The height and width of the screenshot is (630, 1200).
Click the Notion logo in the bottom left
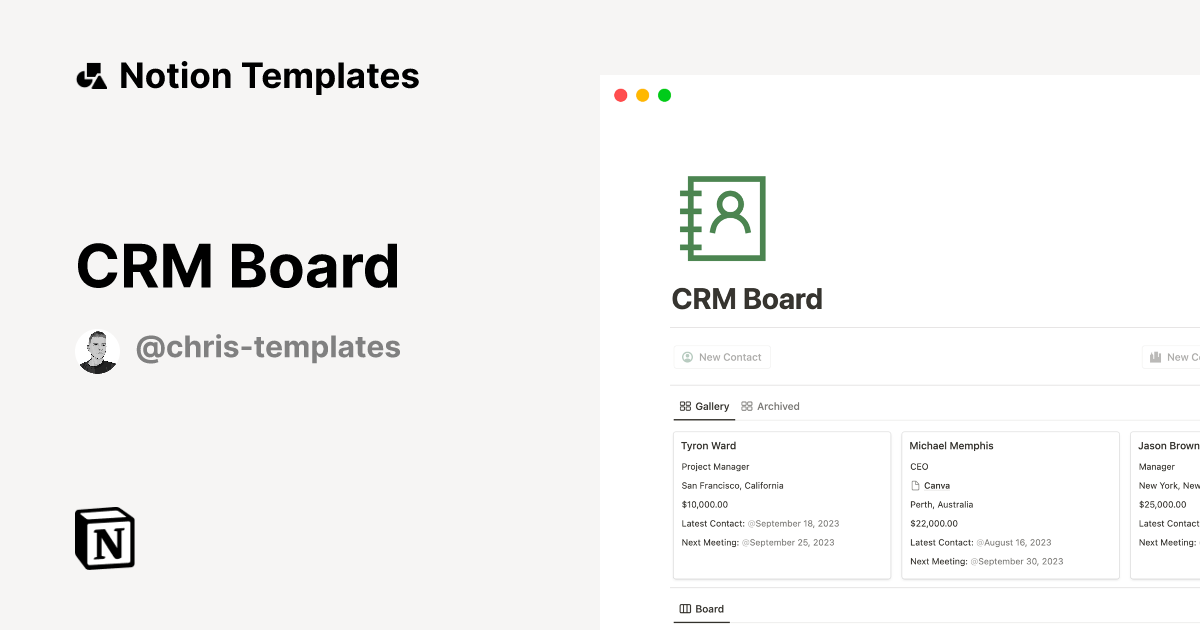(x=104, y=539)
